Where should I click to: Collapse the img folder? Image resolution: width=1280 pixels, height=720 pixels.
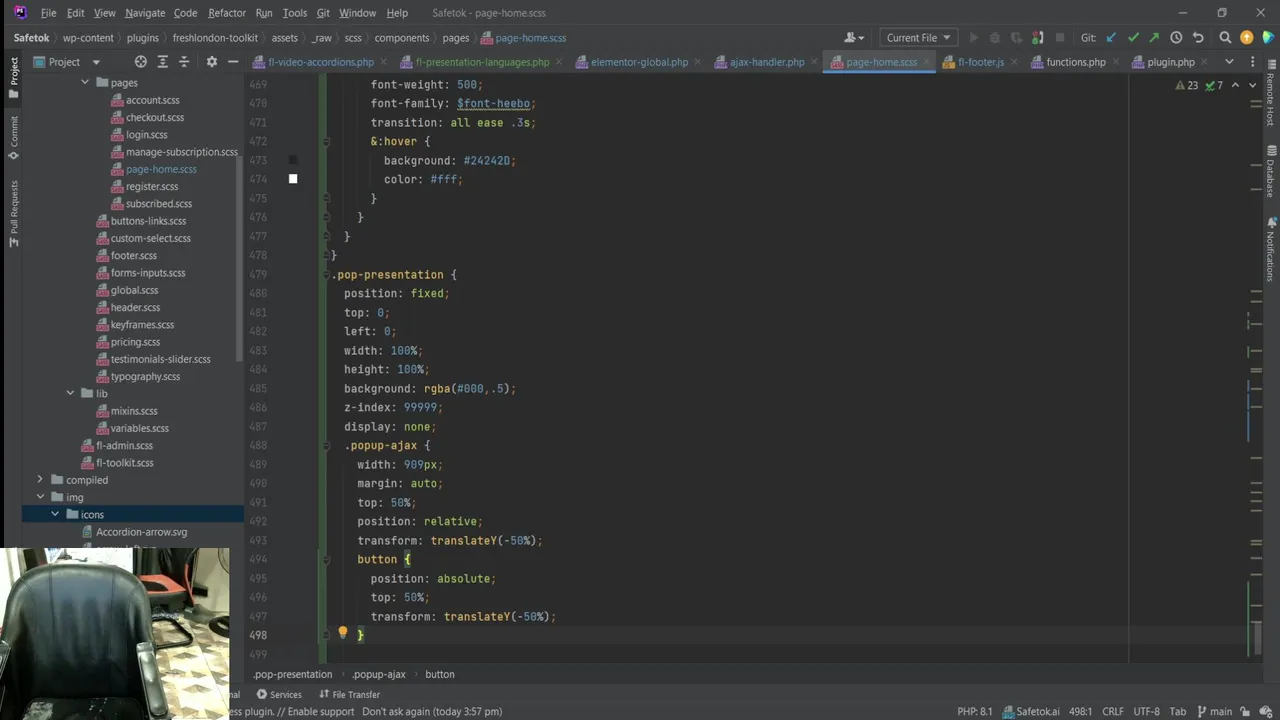point(40,497)
